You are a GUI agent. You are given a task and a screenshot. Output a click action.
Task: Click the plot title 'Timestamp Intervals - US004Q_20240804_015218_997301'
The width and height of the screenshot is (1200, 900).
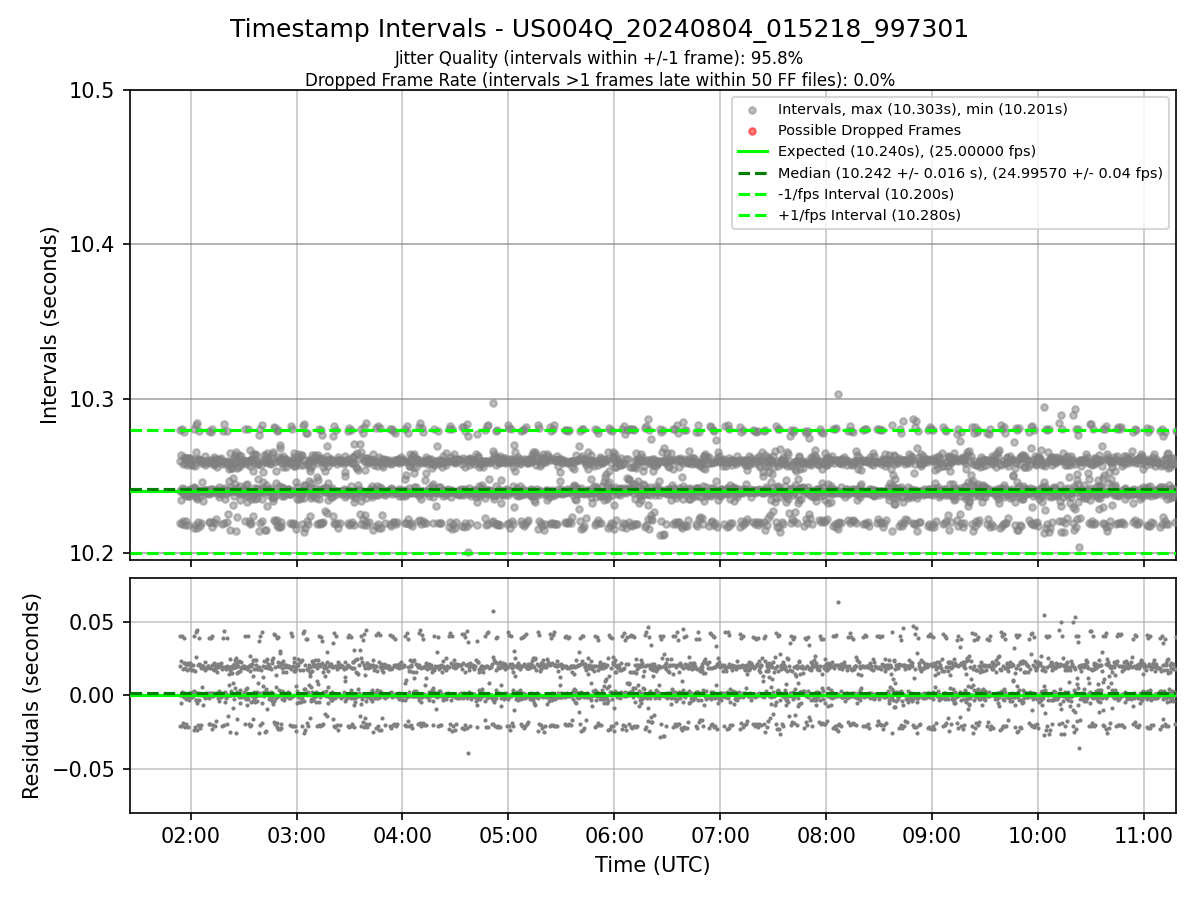(599, 29)
